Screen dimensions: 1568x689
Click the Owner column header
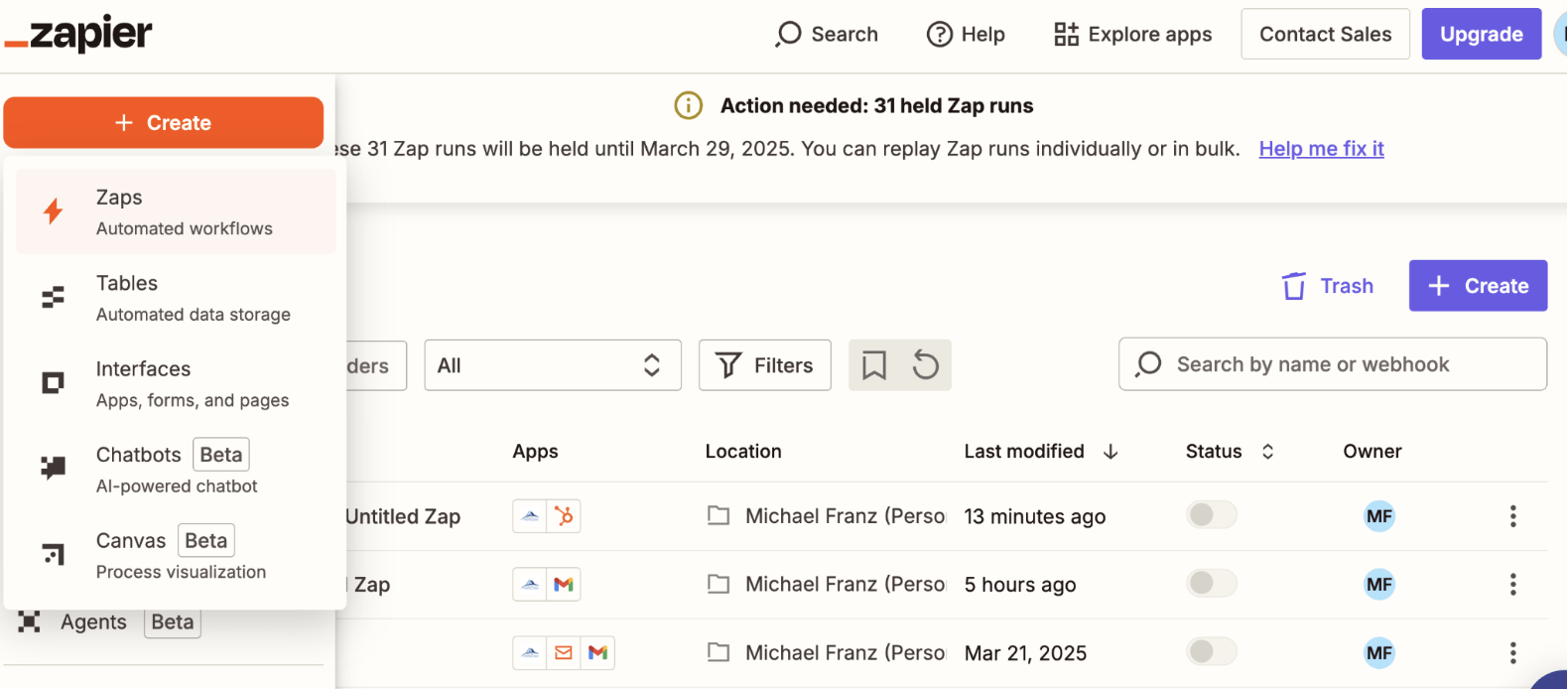click(1372, 452)
